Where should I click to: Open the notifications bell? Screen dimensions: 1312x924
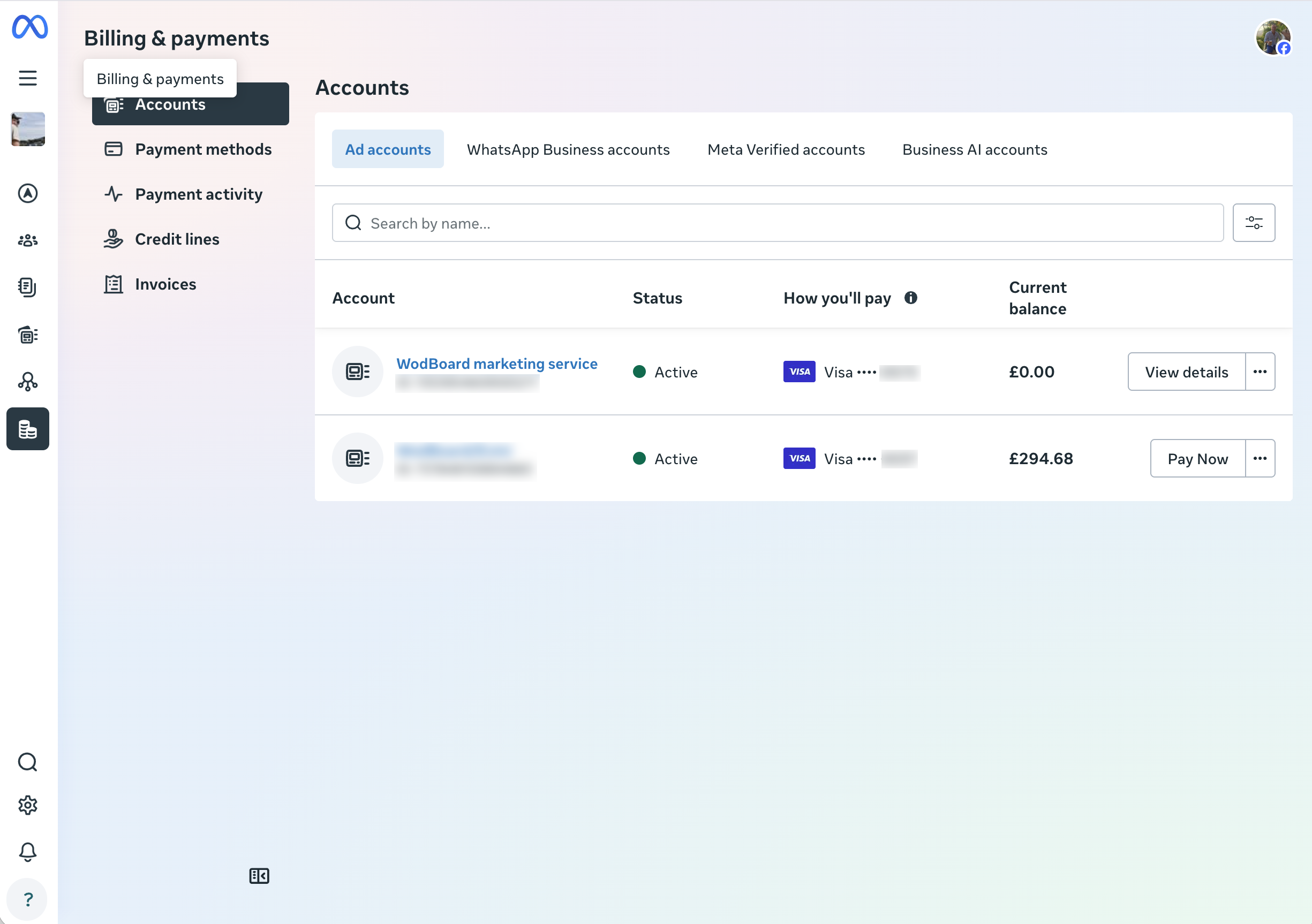pyautogui.click(x=27, y=852)
